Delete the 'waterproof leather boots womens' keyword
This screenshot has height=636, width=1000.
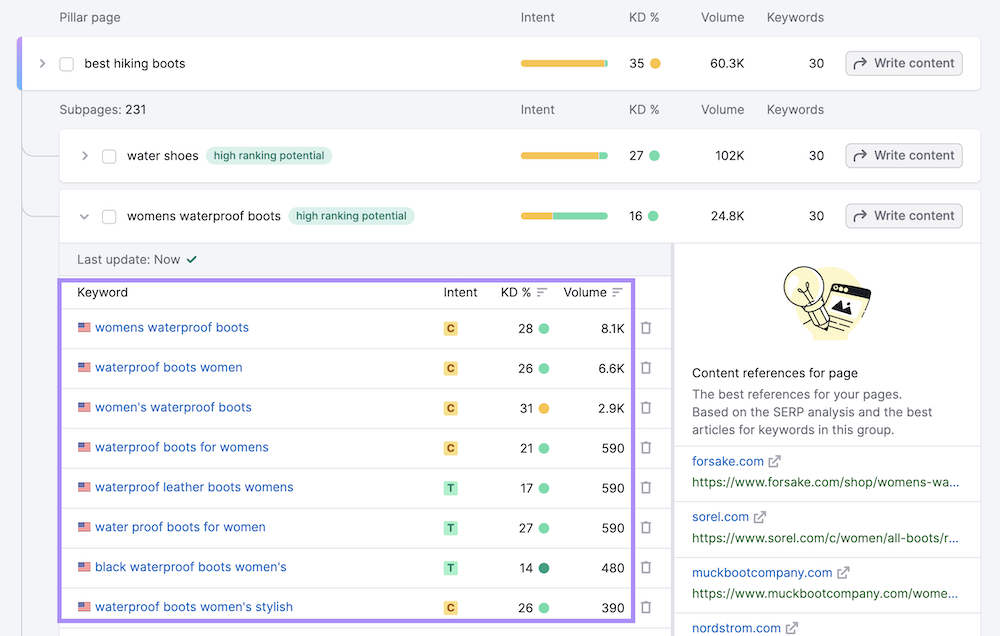(x=646, y=488)
